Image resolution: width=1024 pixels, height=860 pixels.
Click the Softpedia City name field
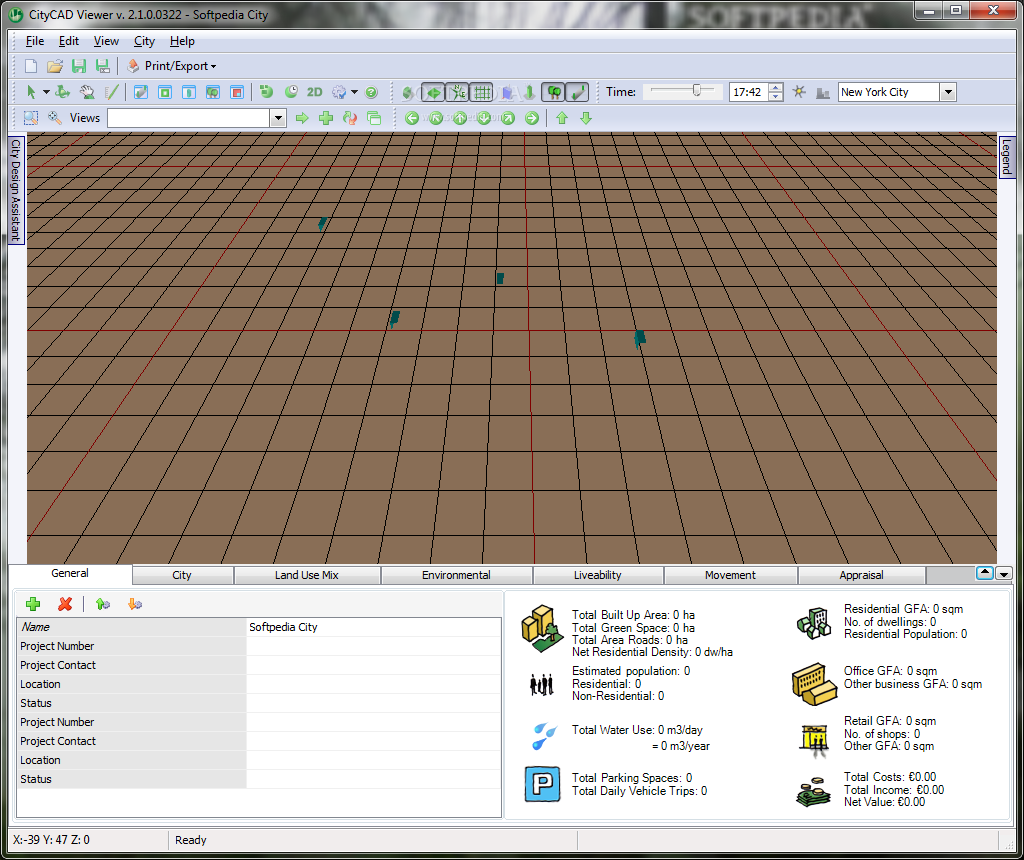[374, 627]
